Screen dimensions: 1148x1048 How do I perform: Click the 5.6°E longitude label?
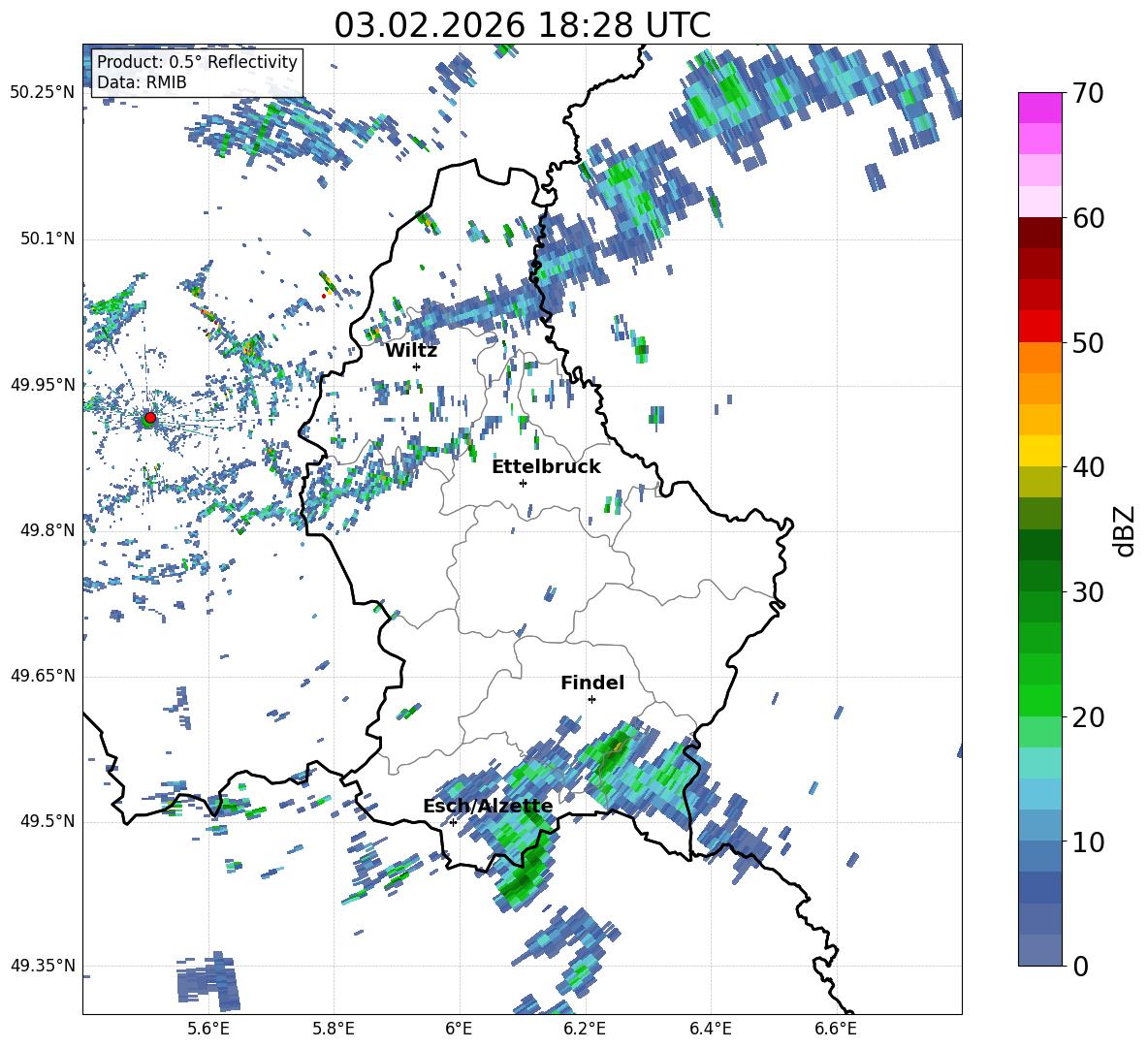pos(208,1029)
